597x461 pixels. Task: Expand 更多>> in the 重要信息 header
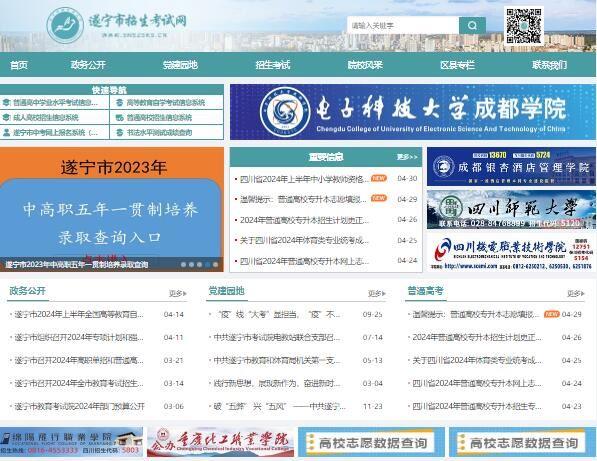[407, 157]
